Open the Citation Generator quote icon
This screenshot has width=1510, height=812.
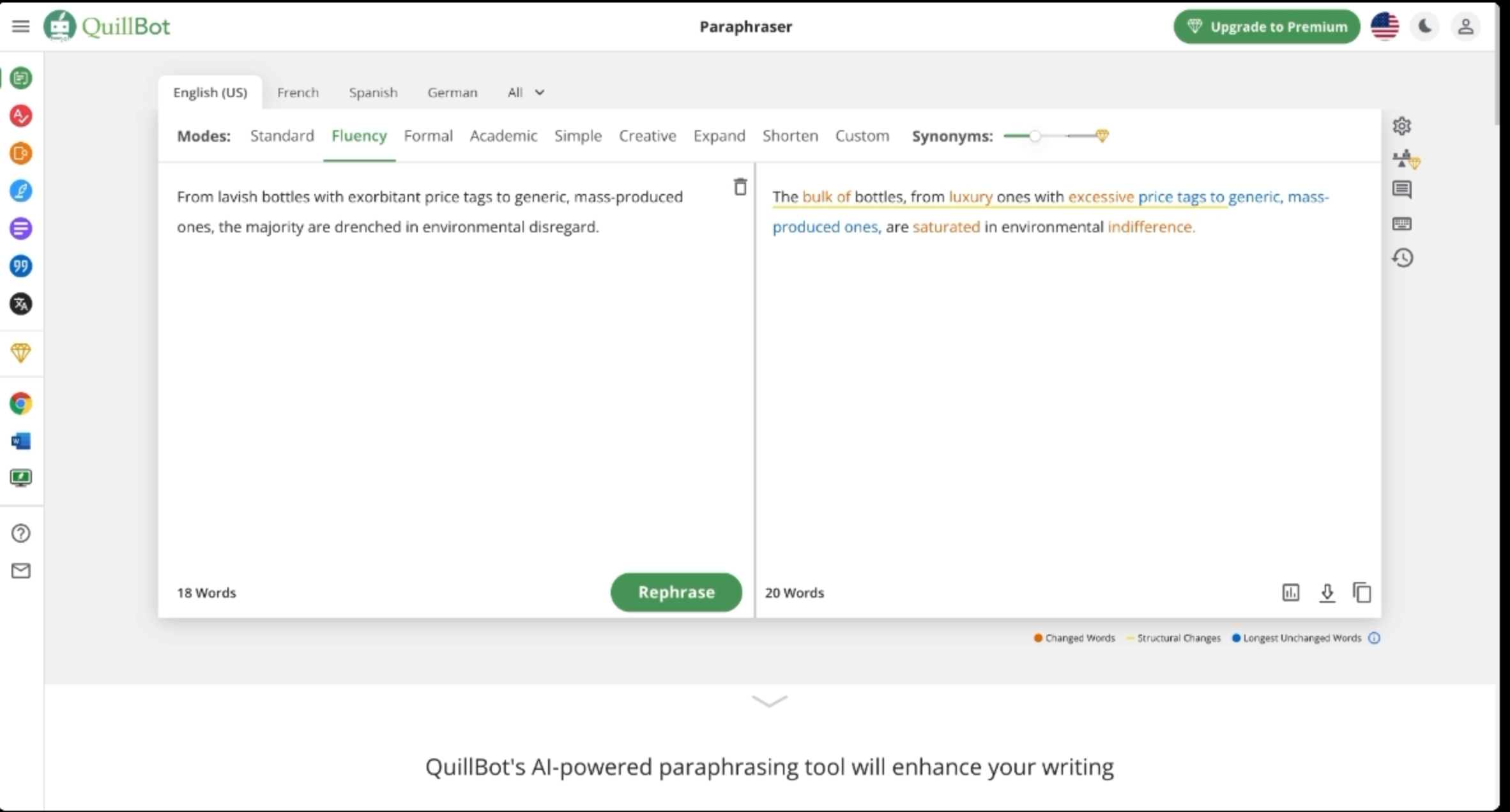pyautogui.click(x=20, y=266)
